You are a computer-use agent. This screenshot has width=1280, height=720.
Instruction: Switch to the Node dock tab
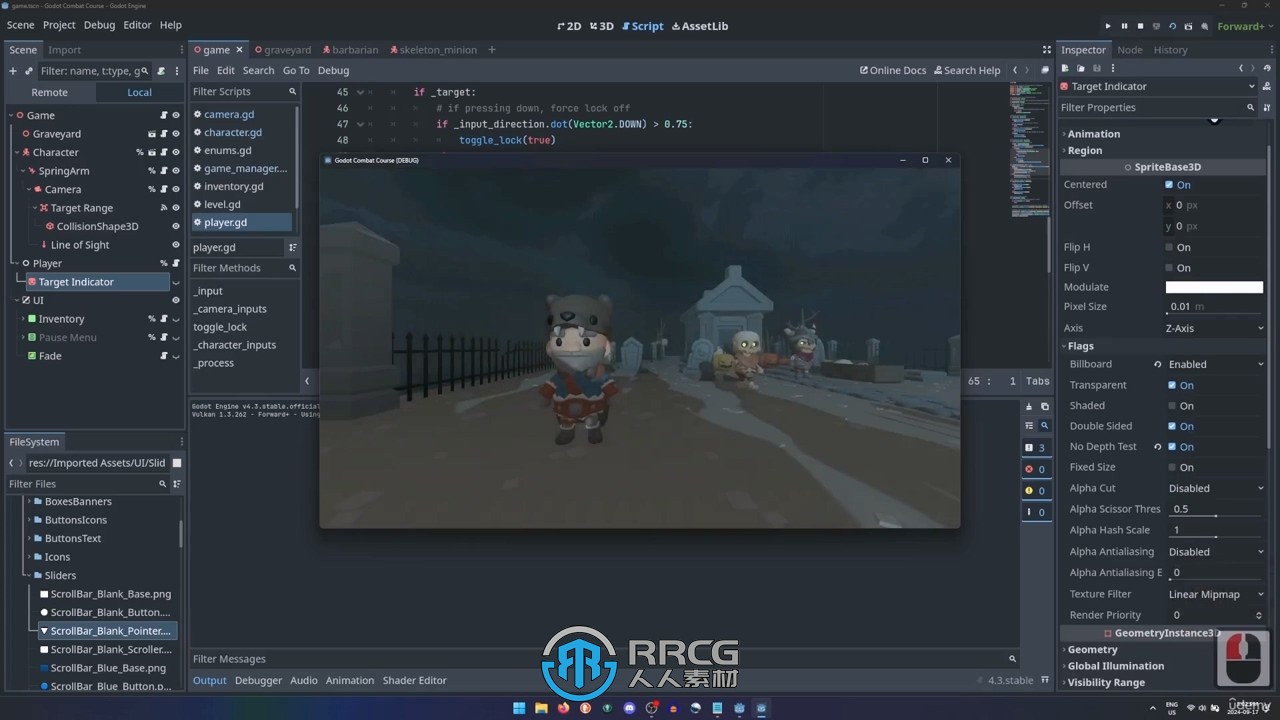[x=1130, y=50]
